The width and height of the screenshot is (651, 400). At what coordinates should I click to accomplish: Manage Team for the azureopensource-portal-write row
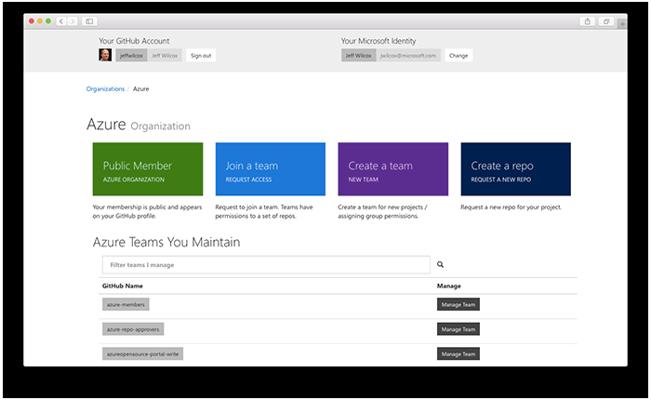(458, 354)
